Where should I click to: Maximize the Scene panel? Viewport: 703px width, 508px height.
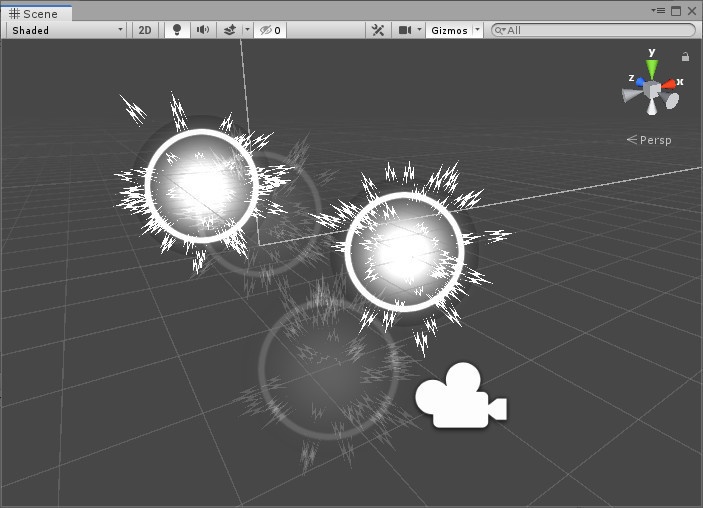pyautogui.click(x=676, y=11)
